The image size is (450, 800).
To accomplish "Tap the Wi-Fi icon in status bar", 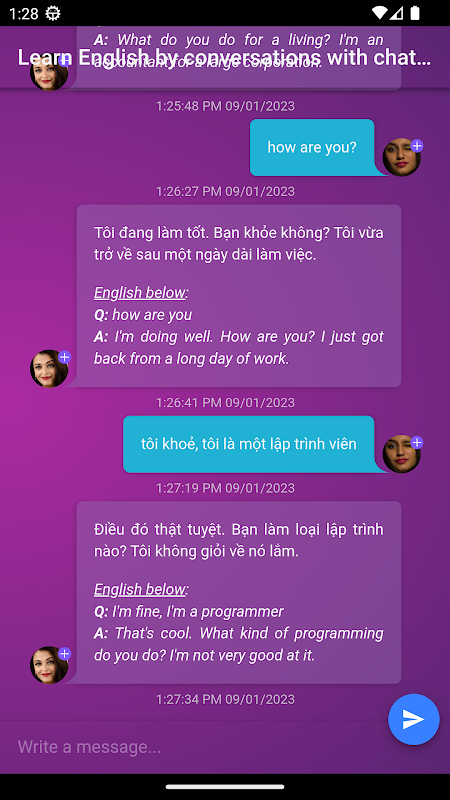I will click(x=379, y=13).
